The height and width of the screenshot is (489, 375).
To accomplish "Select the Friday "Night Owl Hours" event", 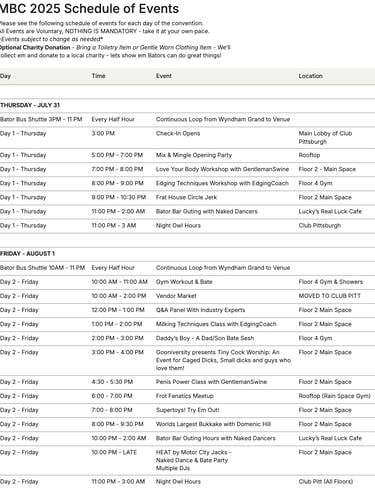I will (178, 481).
